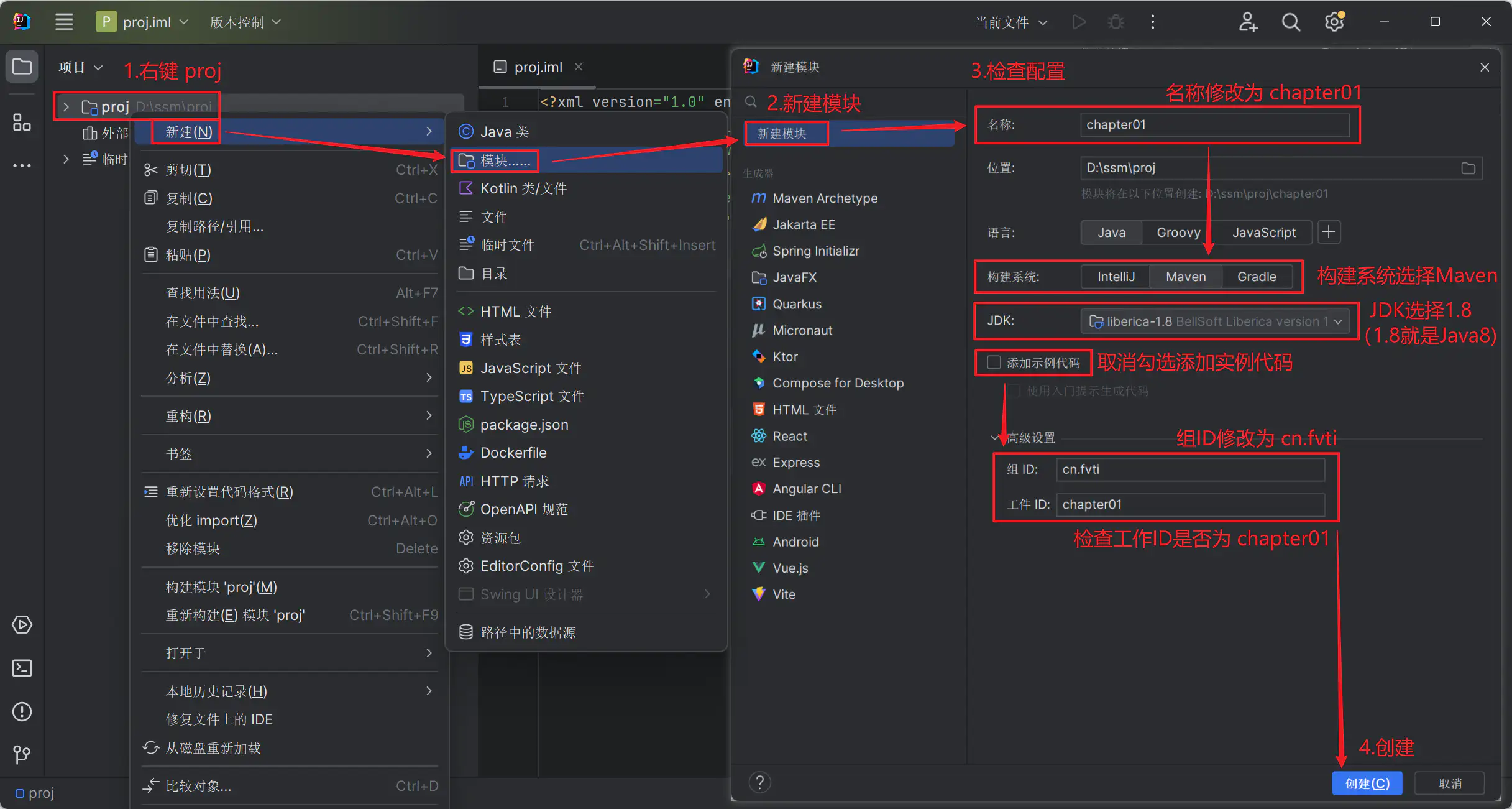
Task: Open the main hamburger menu
Action: click(x=64, y=22)
